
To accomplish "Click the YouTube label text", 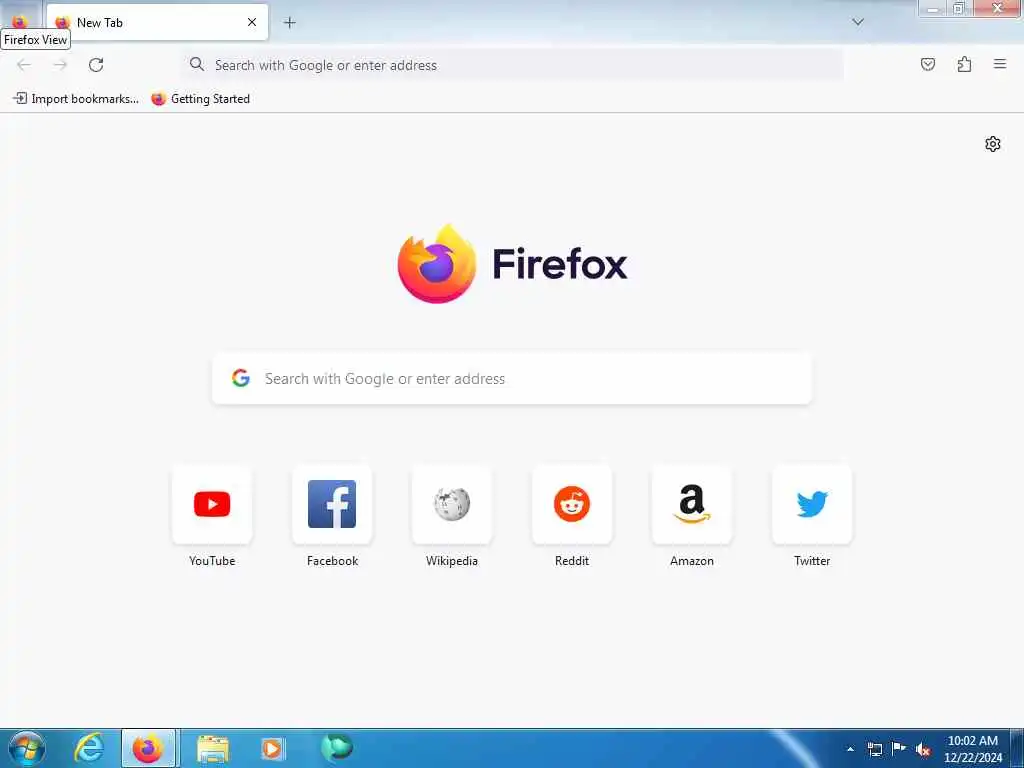I will point(212,561).
